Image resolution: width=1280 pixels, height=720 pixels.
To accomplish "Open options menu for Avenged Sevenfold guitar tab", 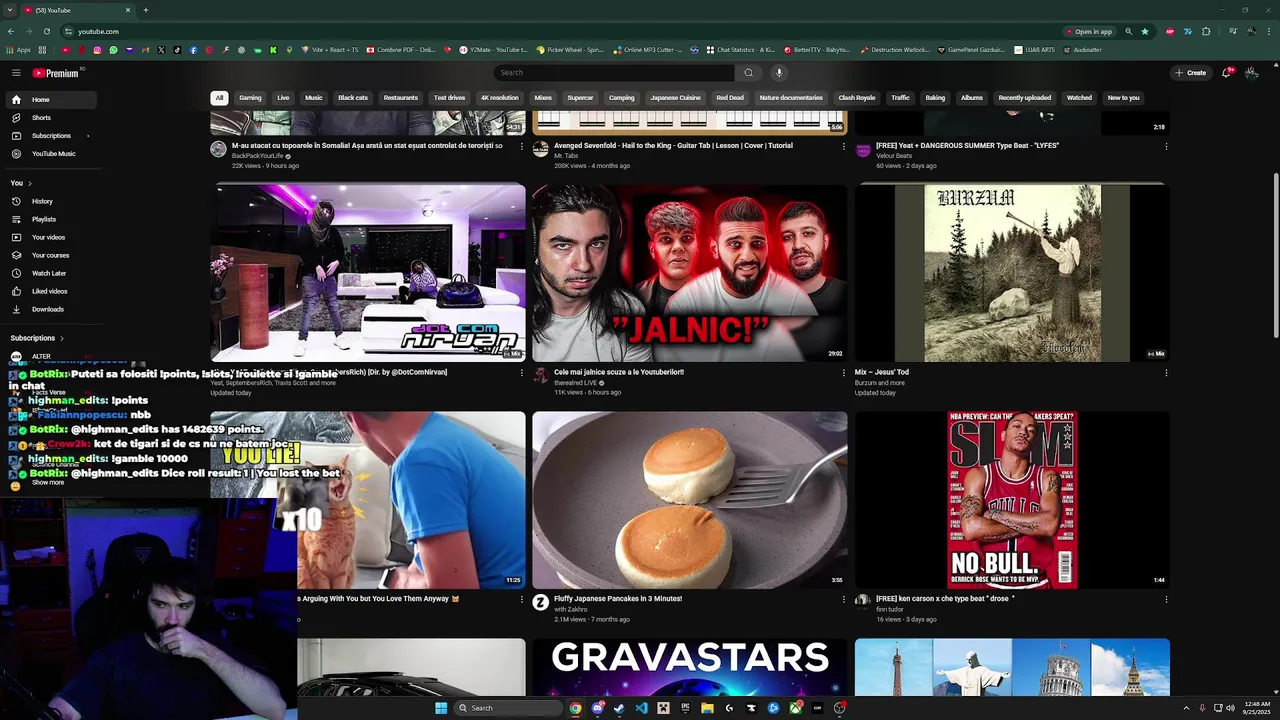I will [843, 147].
